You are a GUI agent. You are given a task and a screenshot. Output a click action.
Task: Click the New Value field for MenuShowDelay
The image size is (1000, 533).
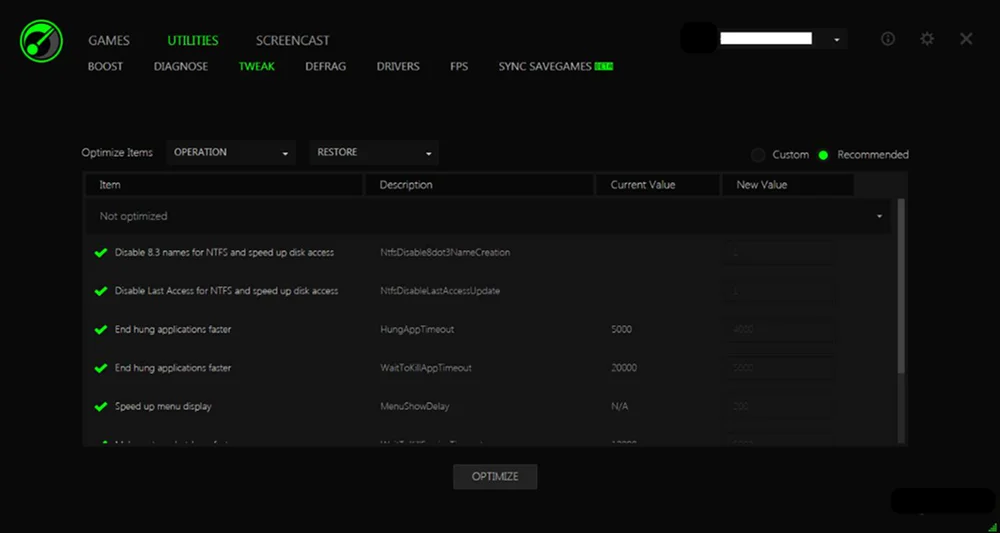pyautogui.click(x=778, y=407)
